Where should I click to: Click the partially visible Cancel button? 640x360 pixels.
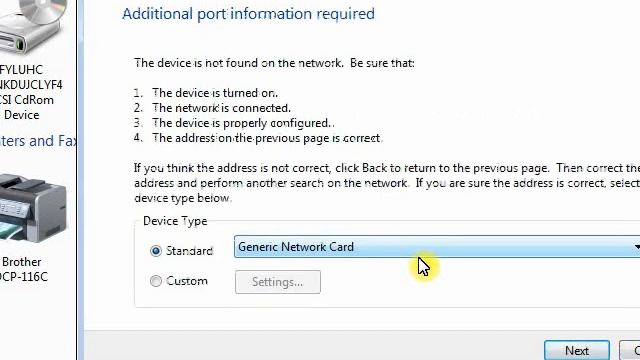point(630,350)
